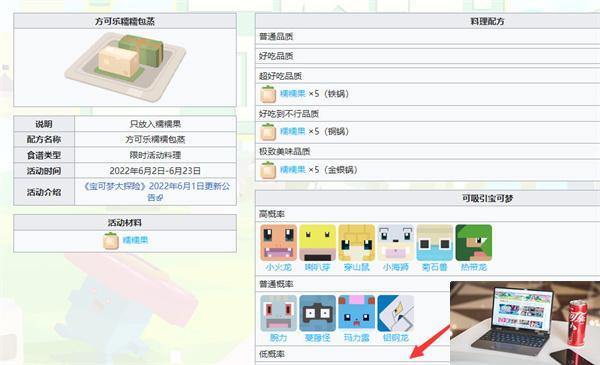Click the 方可乐糯糯包蒸 cell beside 配方名称
Image resolution: width=600 pixels, height=365 pixels.
point(155,140)
